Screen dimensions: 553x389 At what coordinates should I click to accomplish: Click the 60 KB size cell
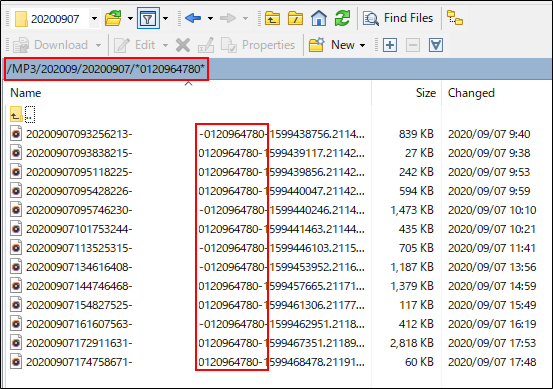419,362
